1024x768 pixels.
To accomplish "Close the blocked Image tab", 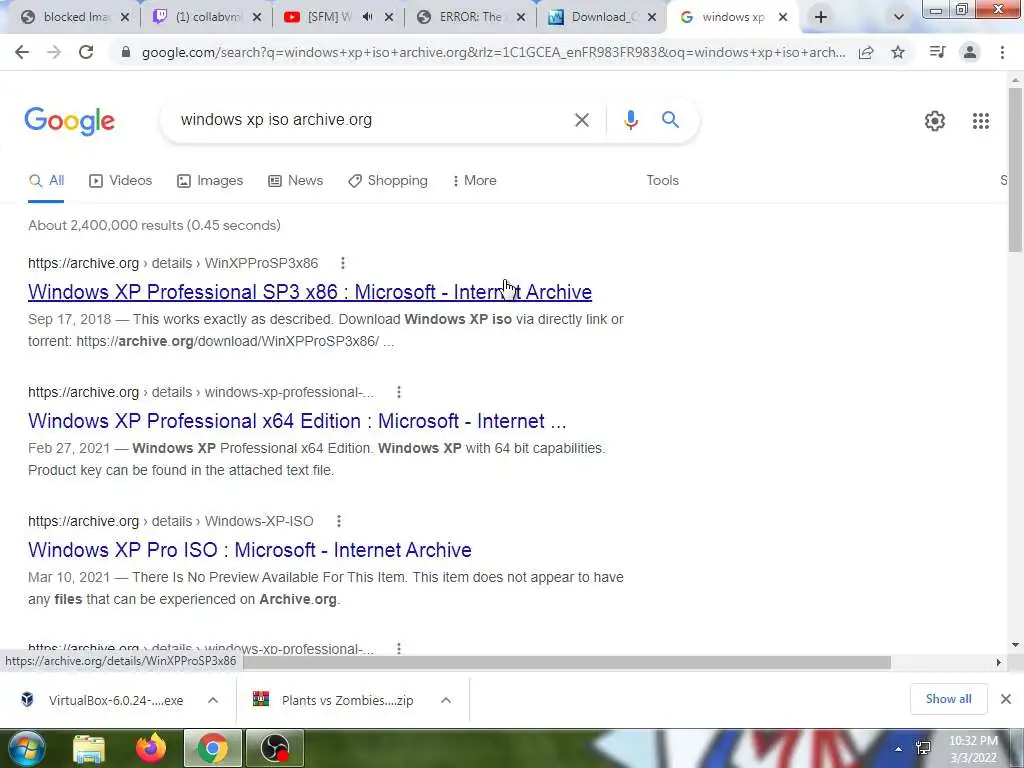I will (x=125, y=18).
